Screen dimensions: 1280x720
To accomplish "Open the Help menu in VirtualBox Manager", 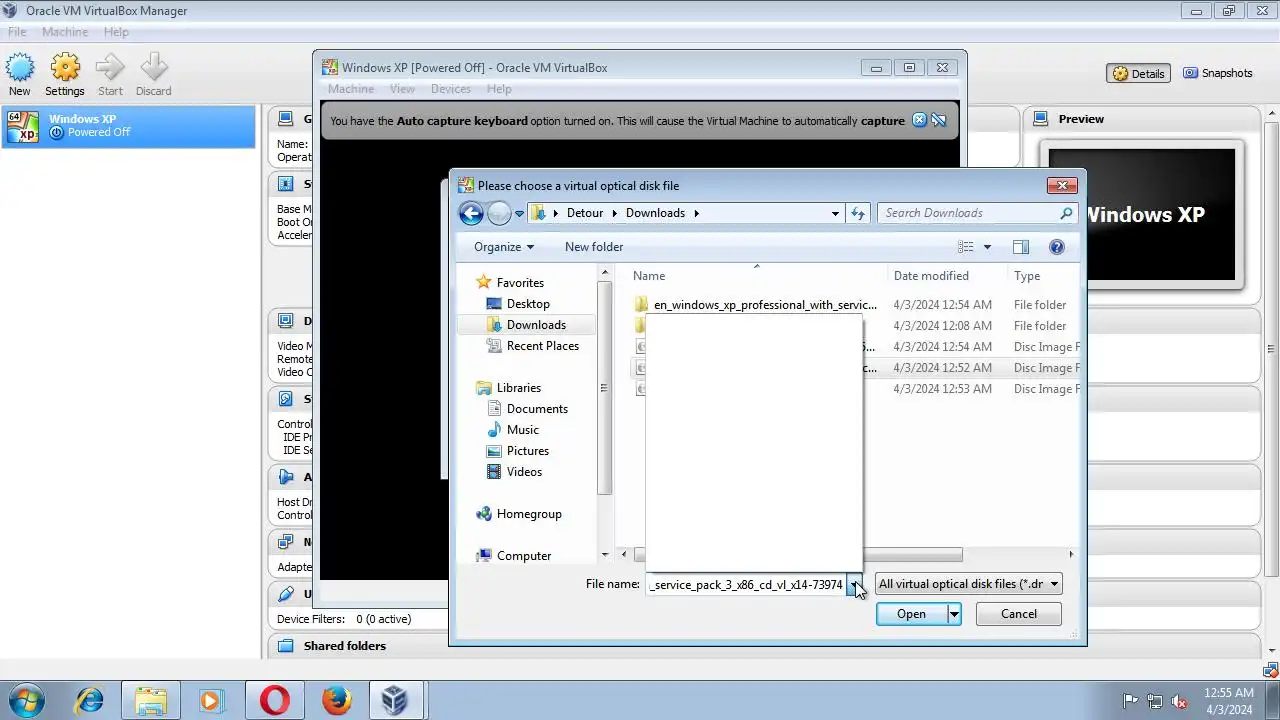I will point(116,32).
